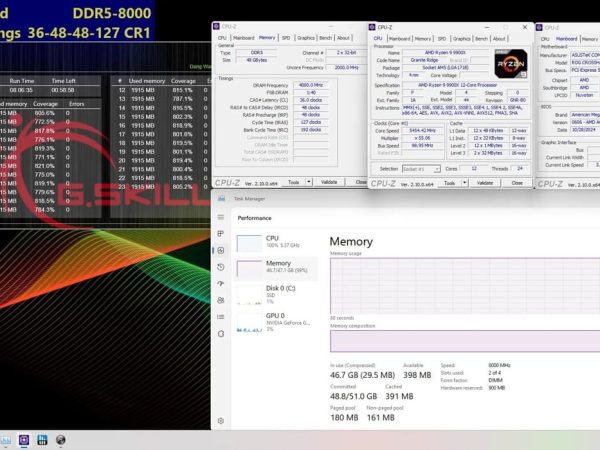Click Validate button in Memory CPU-Z window
Viewport: 600px width, 450px height.
[329, 182]
